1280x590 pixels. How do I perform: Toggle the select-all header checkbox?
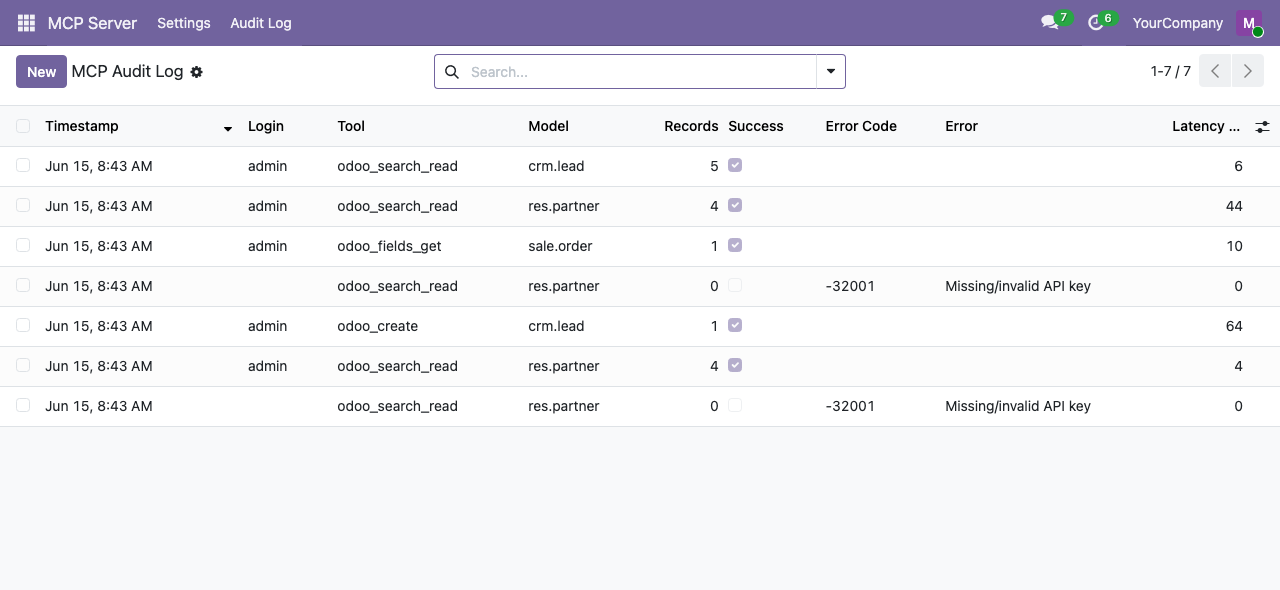[23, 126]
